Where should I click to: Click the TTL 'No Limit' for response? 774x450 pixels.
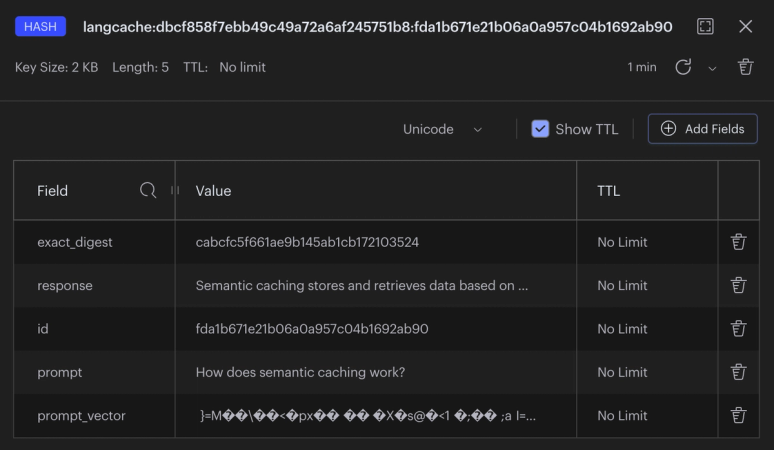click(622, 286)
